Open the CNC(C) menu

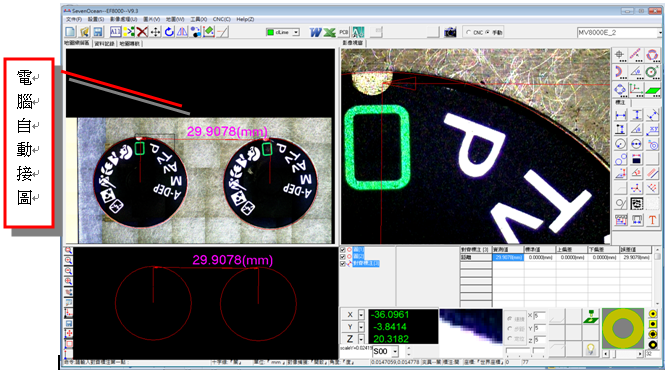tap(222, 19)
